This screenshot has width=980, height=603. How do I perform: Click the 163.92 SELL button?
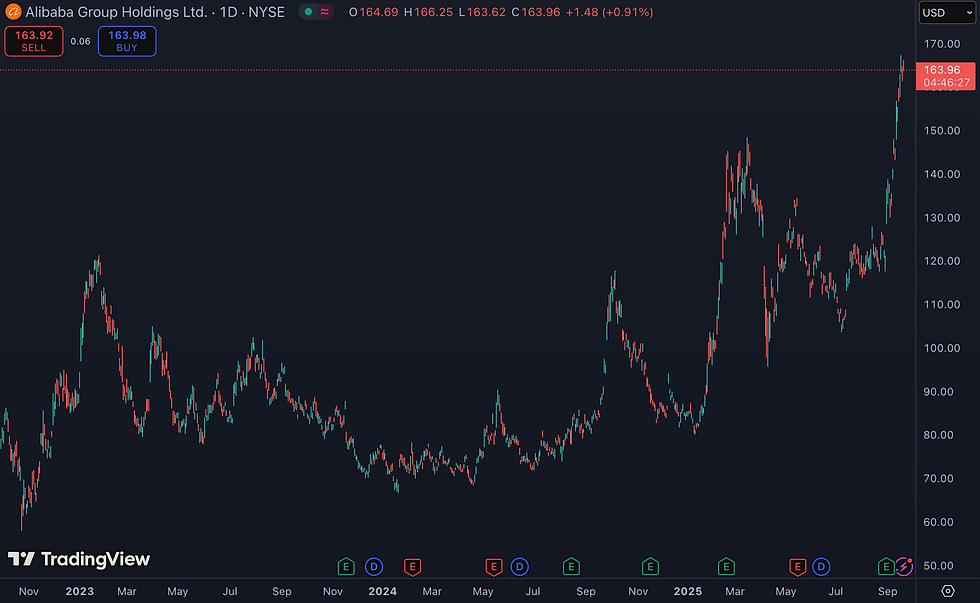[34, 41]
